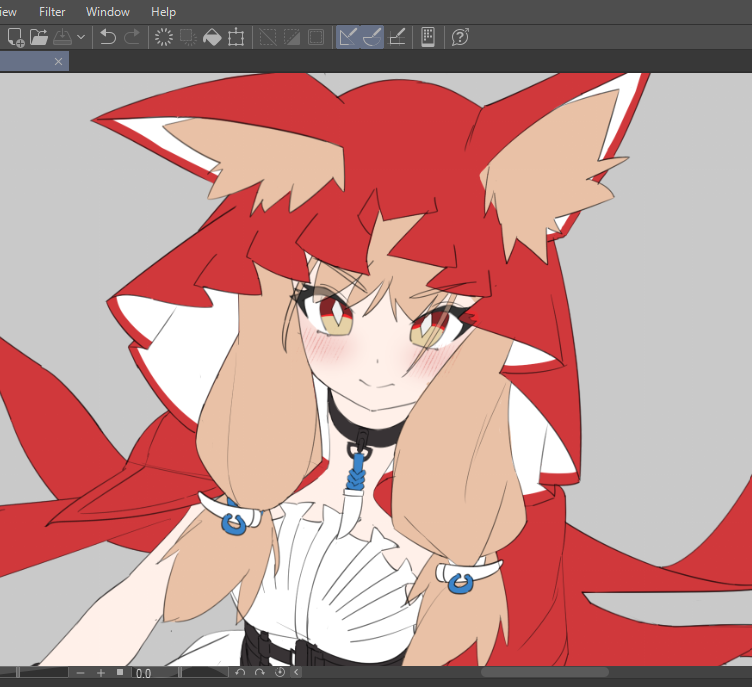Zoom in with the plus button

coord(101,673)
